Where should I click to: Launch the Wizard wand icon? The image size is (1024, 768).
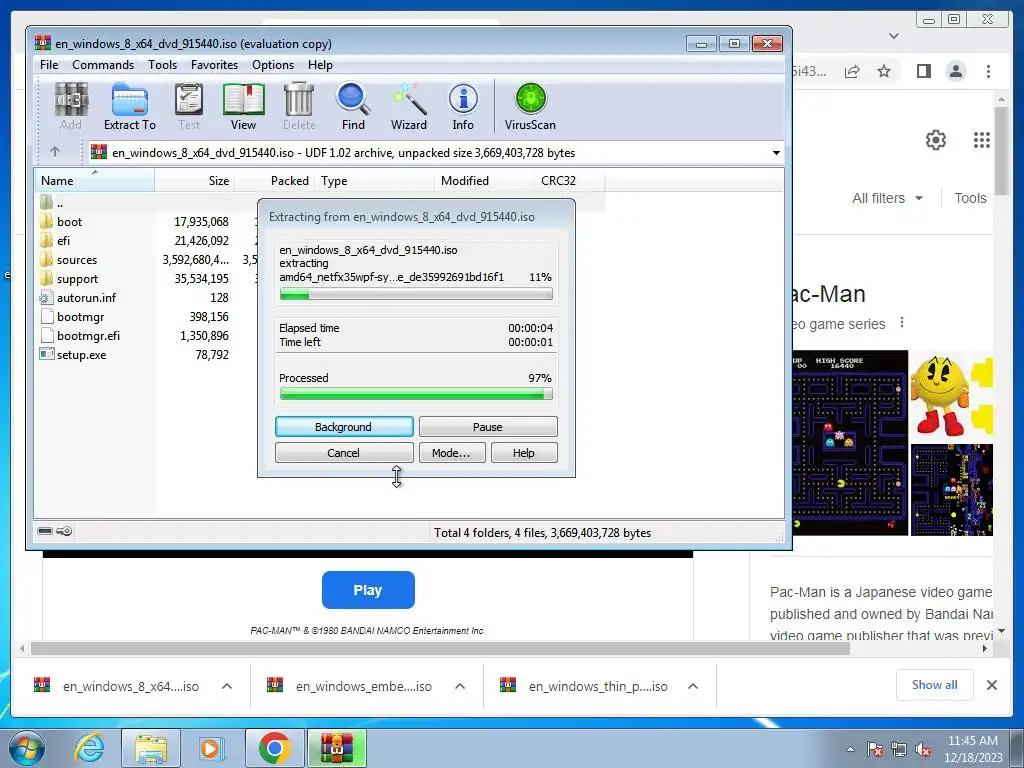coord(409,106)
